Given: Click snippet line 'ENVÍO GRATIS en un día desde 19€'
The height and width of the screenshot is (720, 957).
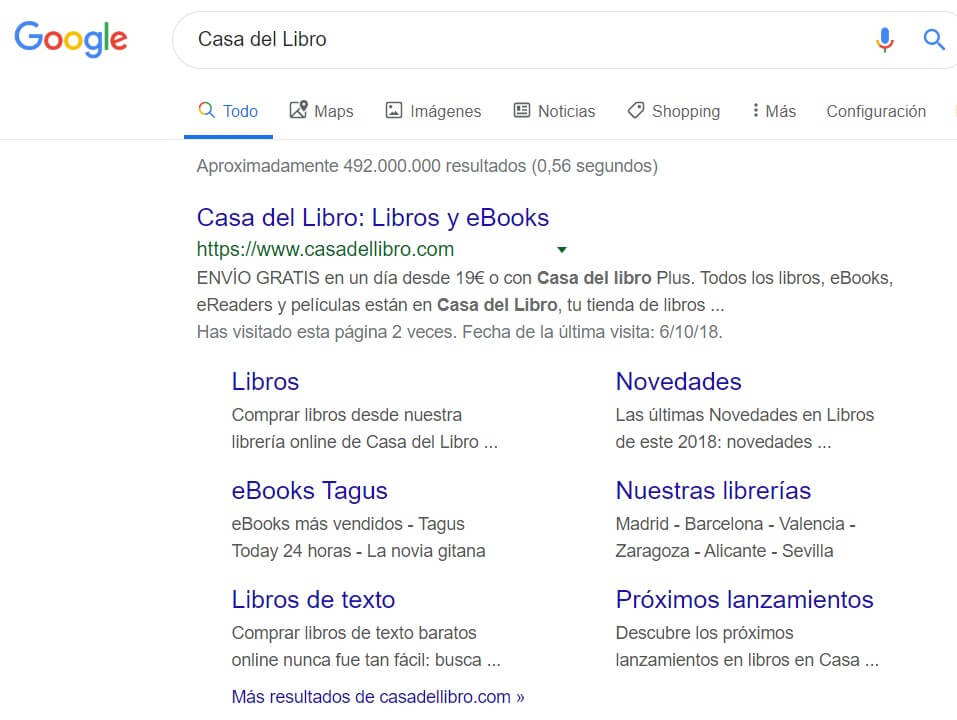Looking at the screenshot, I should point(341,278).
